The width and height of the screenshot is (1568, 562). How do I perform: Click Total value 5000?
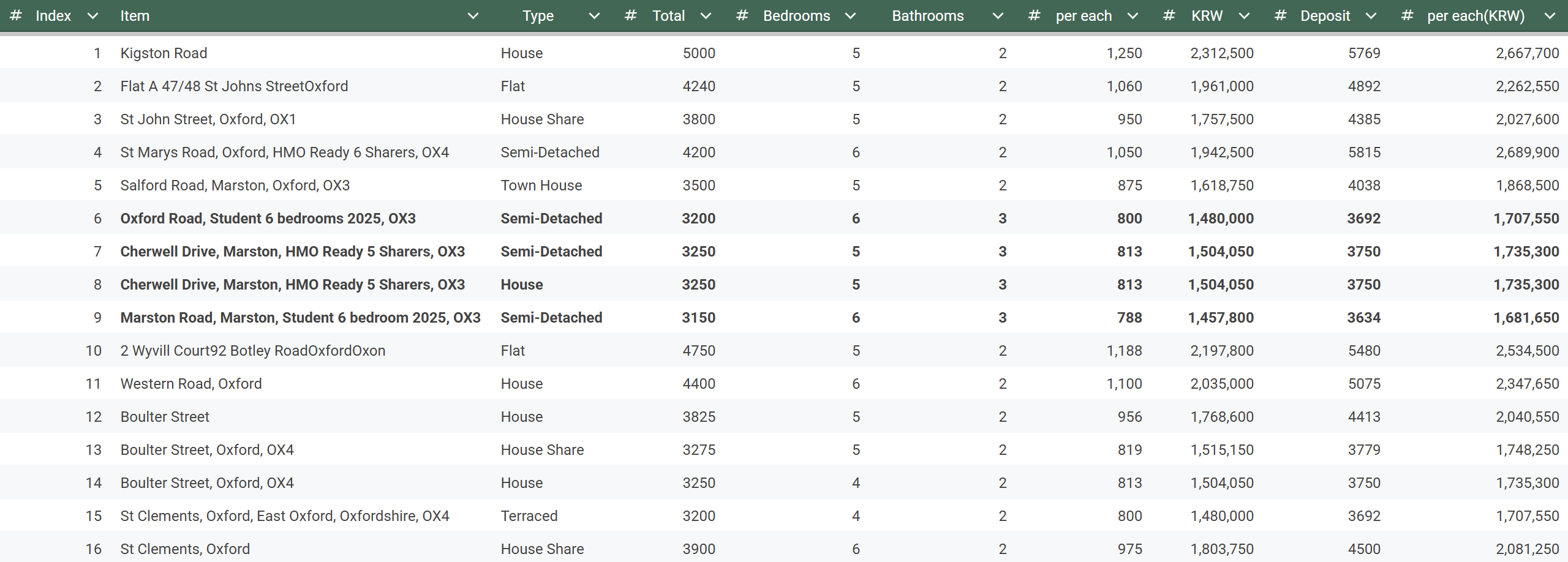699,53
